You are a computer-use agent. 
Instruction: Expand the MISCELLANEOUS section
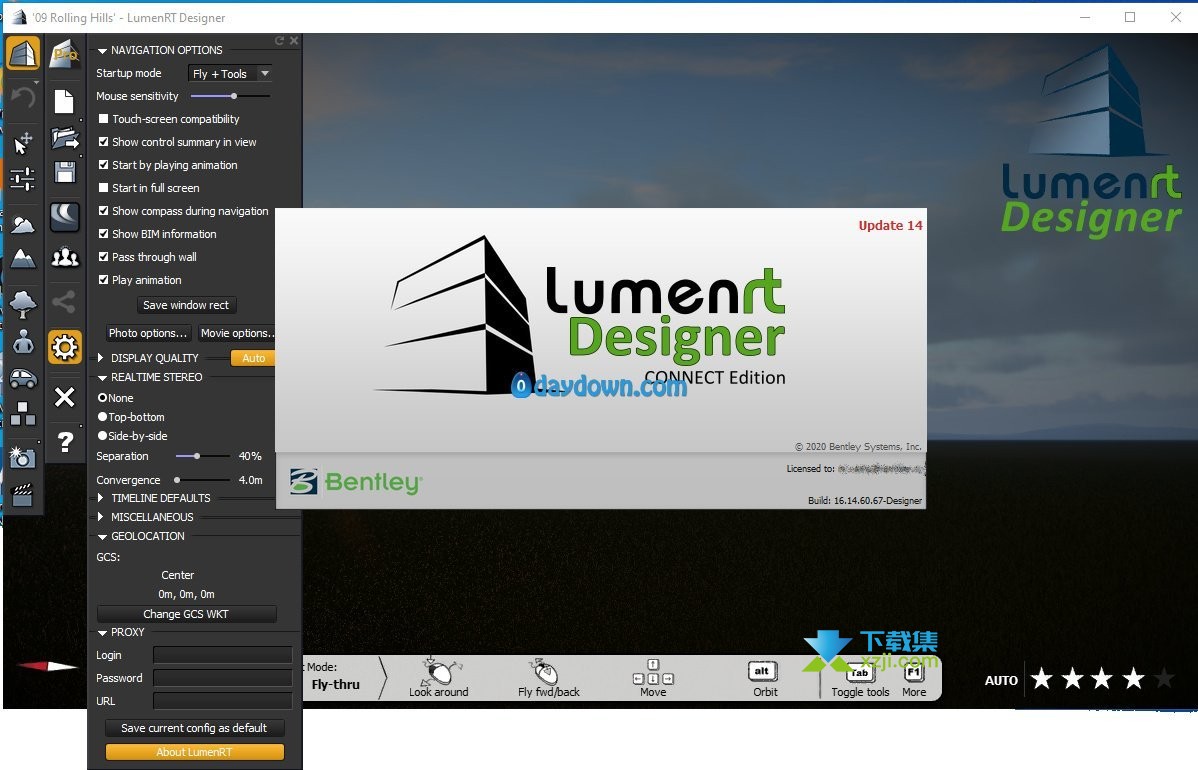coord(101,517)
